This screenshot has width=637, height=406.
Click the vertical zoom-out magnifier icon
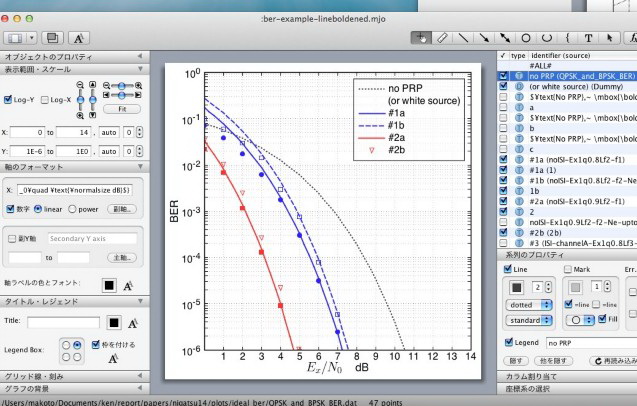pos(80,85)
